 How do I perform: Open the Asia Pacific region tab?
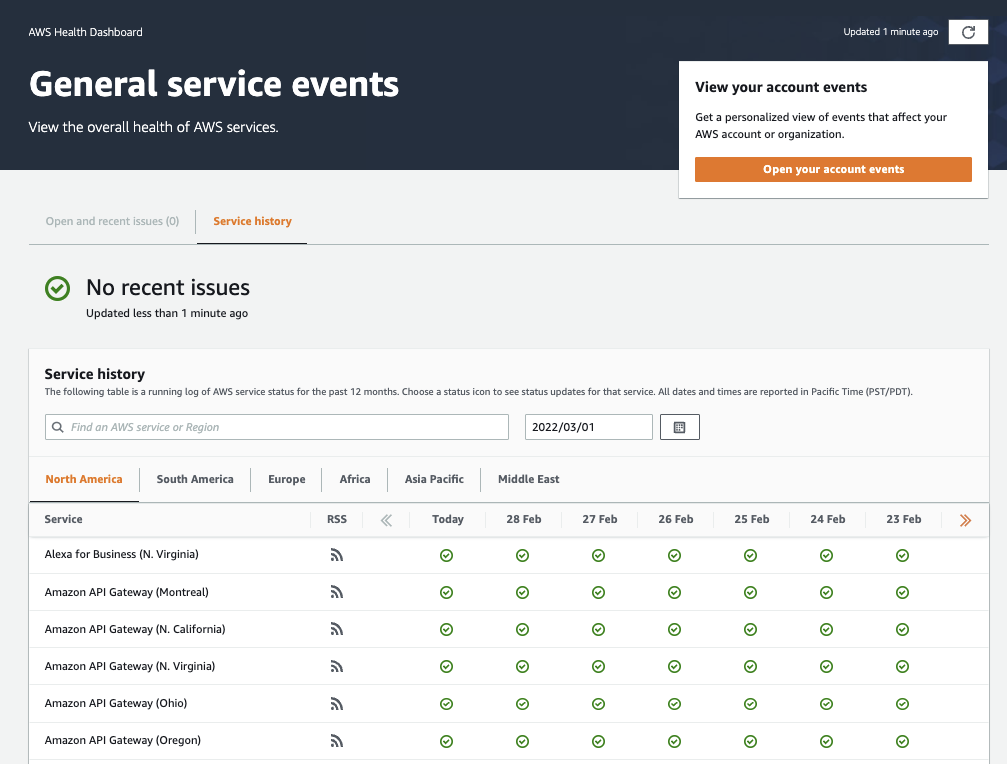click(x=434, y=479)
